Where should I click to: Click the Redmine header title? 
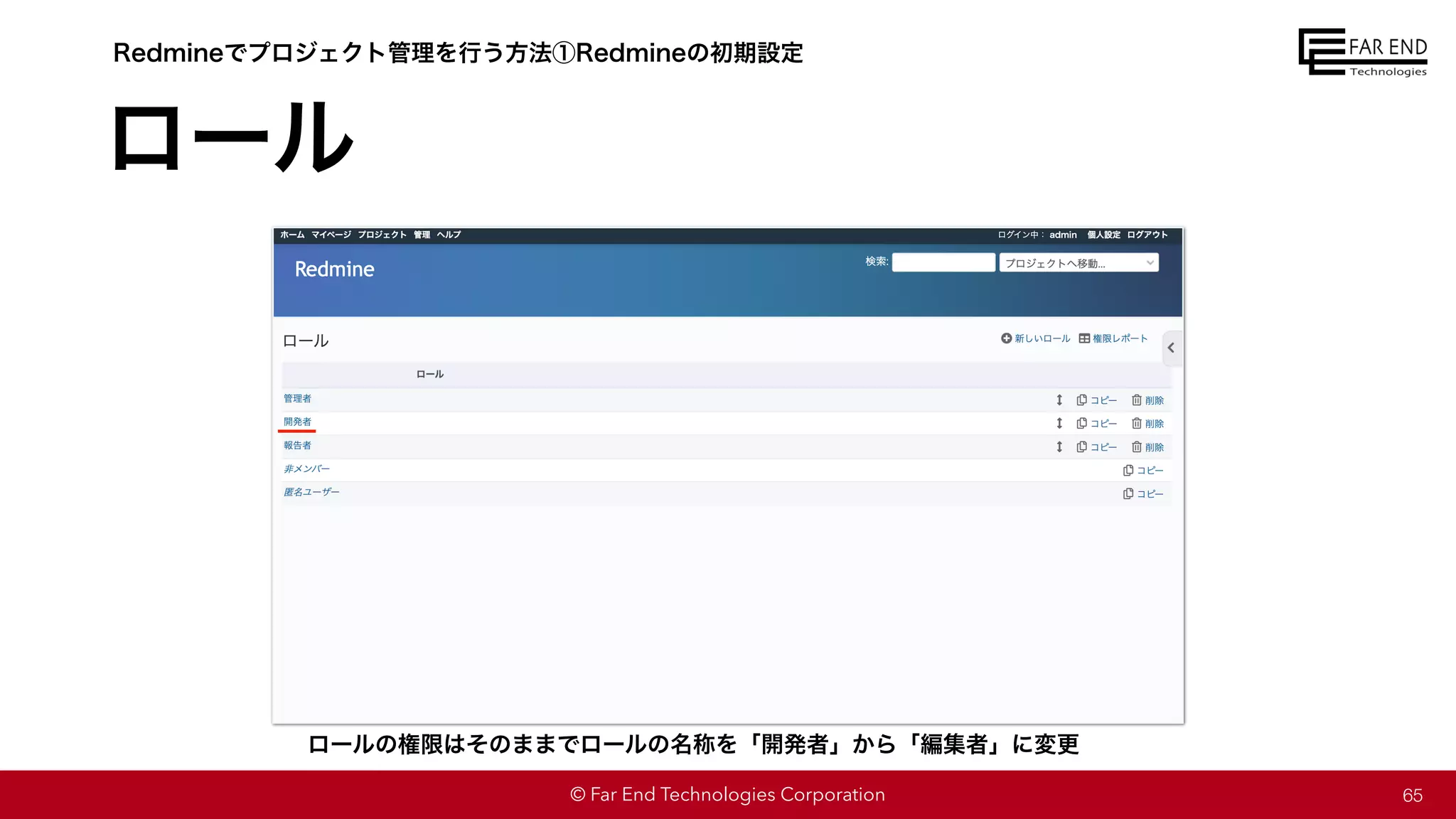(334, 269)
